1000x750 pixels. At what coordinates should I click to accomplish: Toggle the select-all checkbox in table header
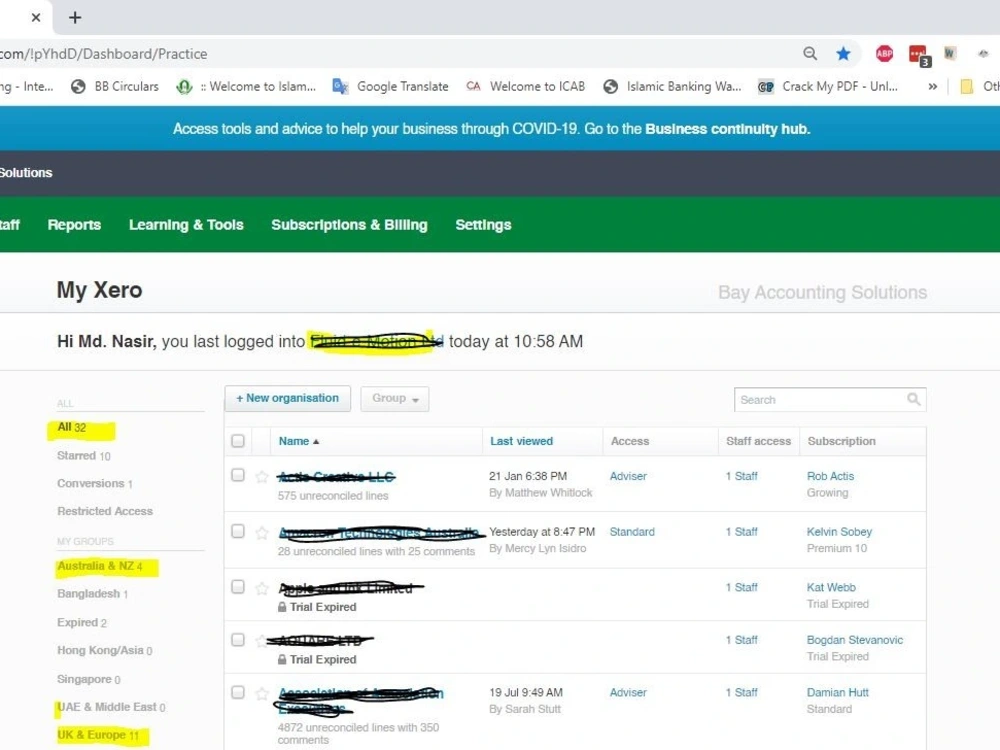point(238,441)
